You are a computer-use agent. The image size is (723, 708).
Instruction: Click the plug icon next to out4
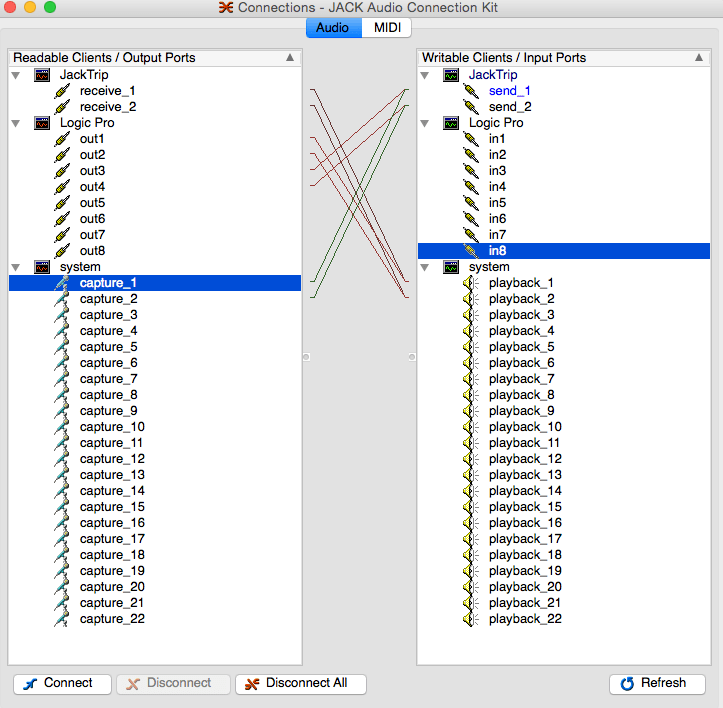(x=62, y=187)
